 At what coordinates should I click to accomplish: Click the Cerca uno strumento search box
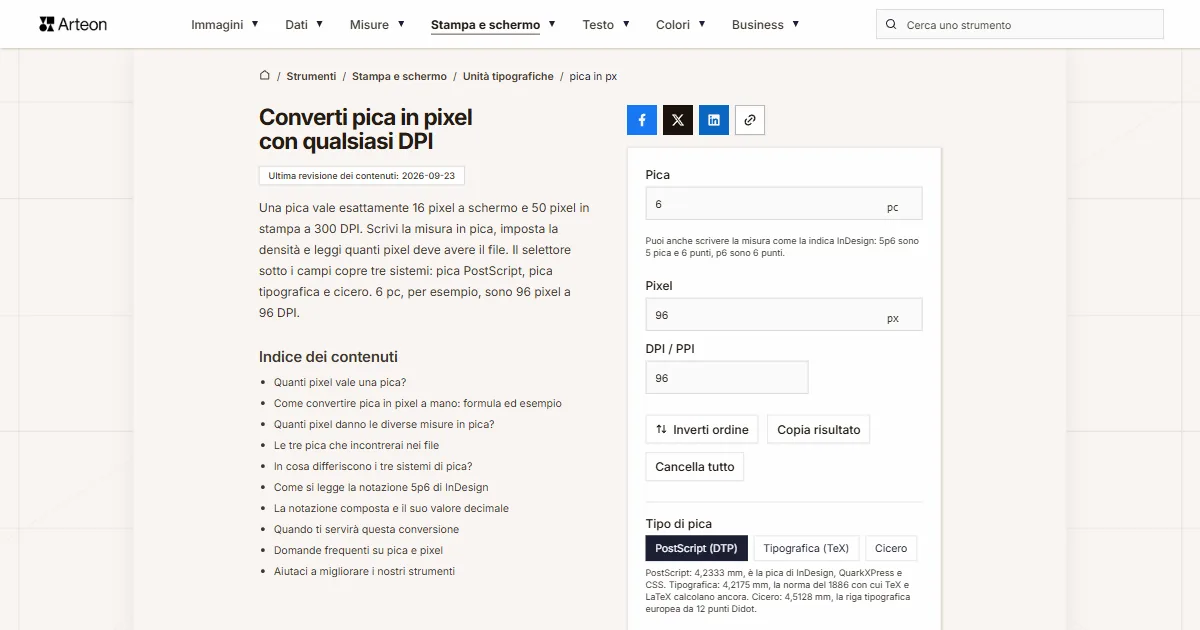[x=1020, y=25]
